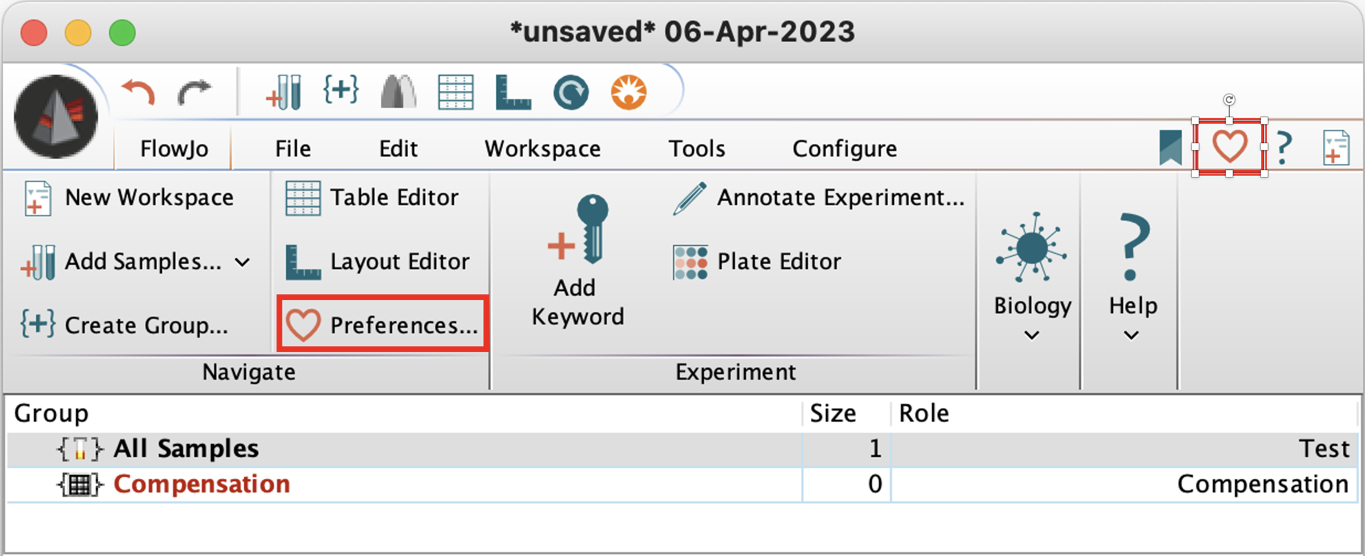
Task: Create a New Workspace
Action: (127, 198)
